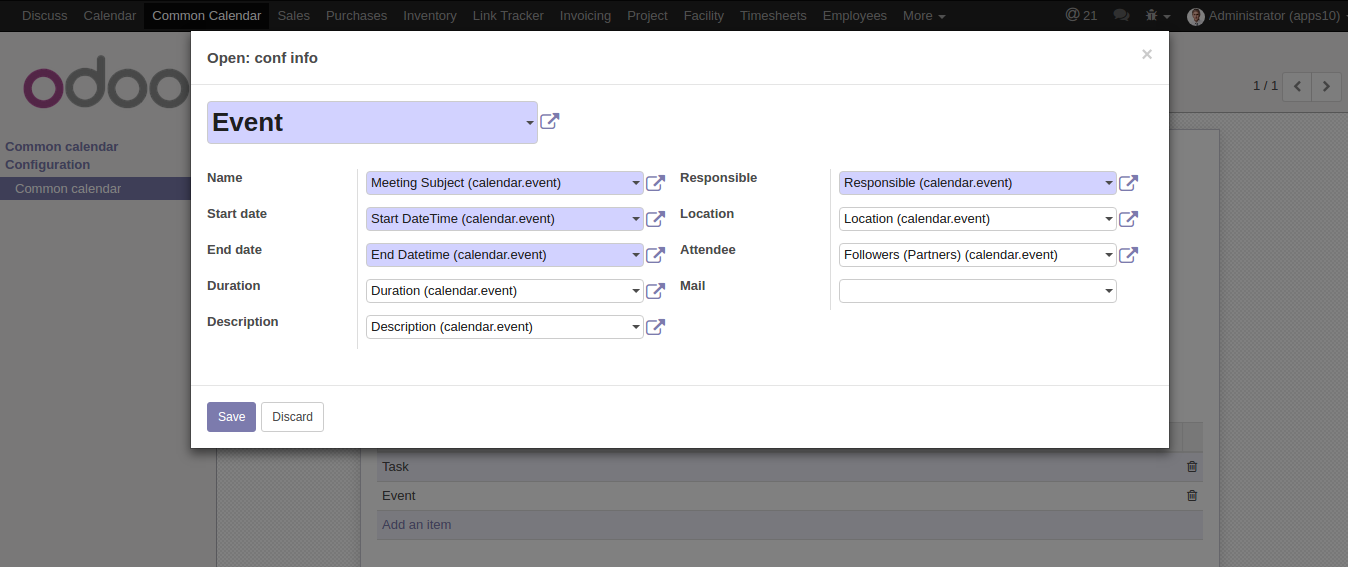Open the Inventory menu

pyautogui.click(x=430, y=15)
